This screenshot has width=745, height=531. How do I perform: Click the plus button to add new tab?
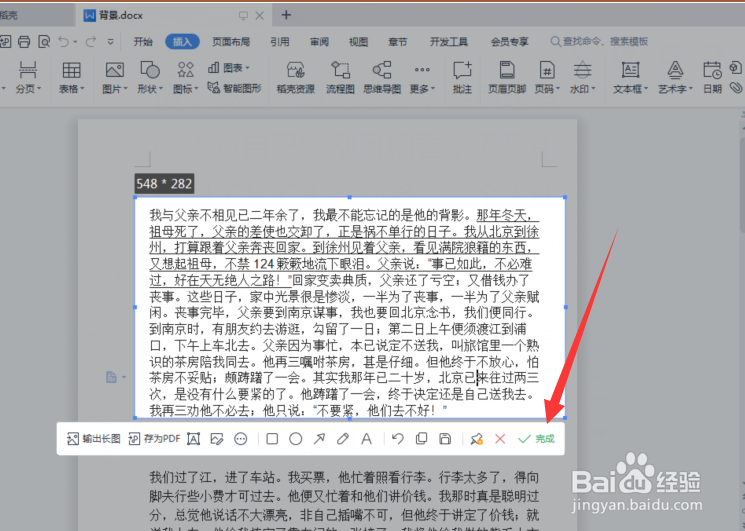(x=286, y=15)
